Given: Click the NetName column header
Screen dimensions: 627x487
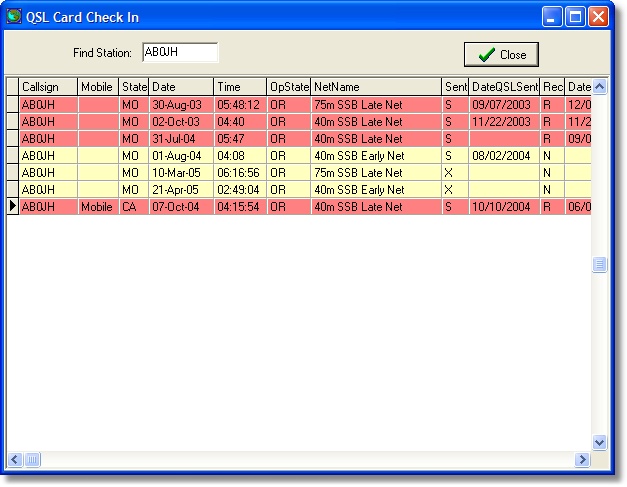Looking at the screenshot, I should 375,87.
